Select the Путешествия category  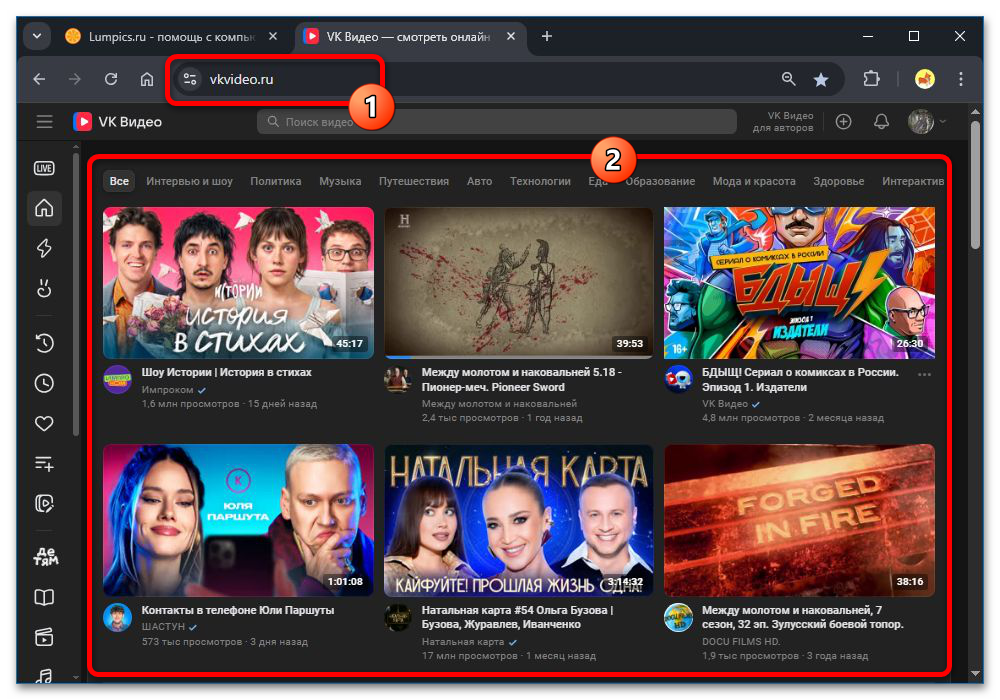(x=413, y=181)
